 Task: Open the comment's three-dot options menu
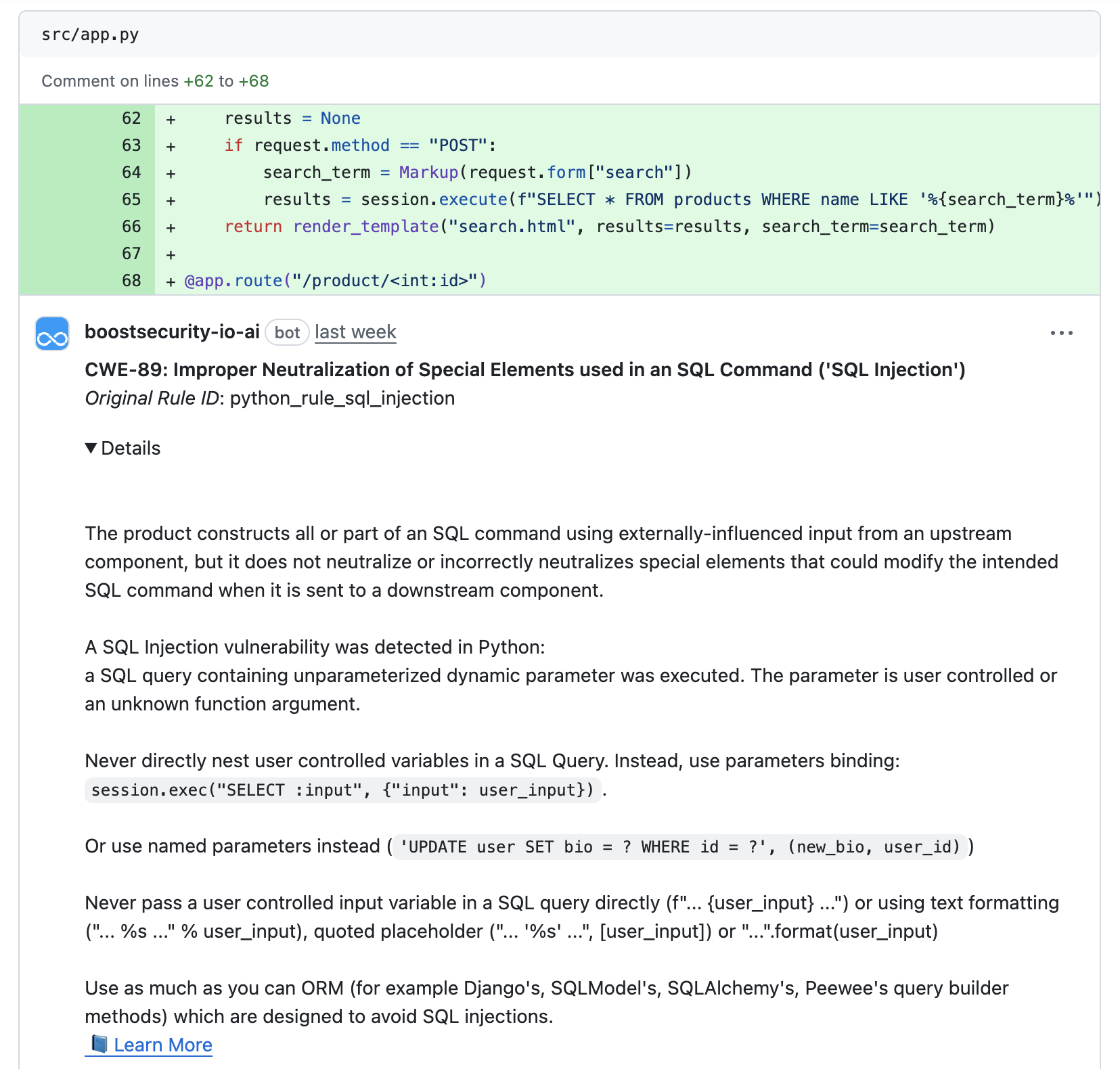click(1061, 333)
